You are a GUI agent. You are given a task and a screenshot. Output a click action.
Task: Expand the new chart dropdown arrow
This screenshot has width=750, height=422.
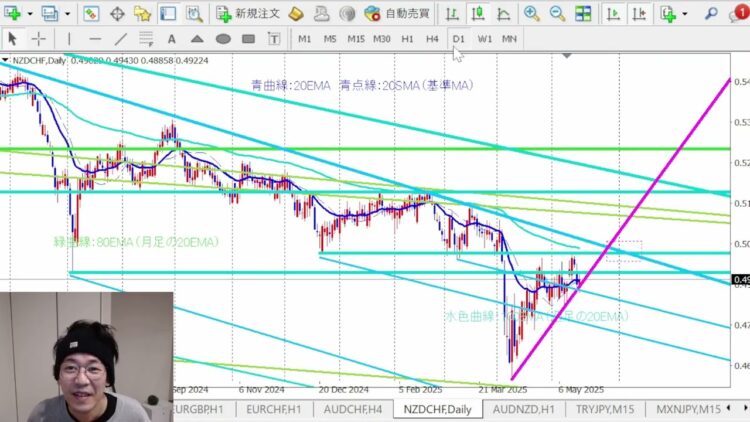click(x=31, y=14)
